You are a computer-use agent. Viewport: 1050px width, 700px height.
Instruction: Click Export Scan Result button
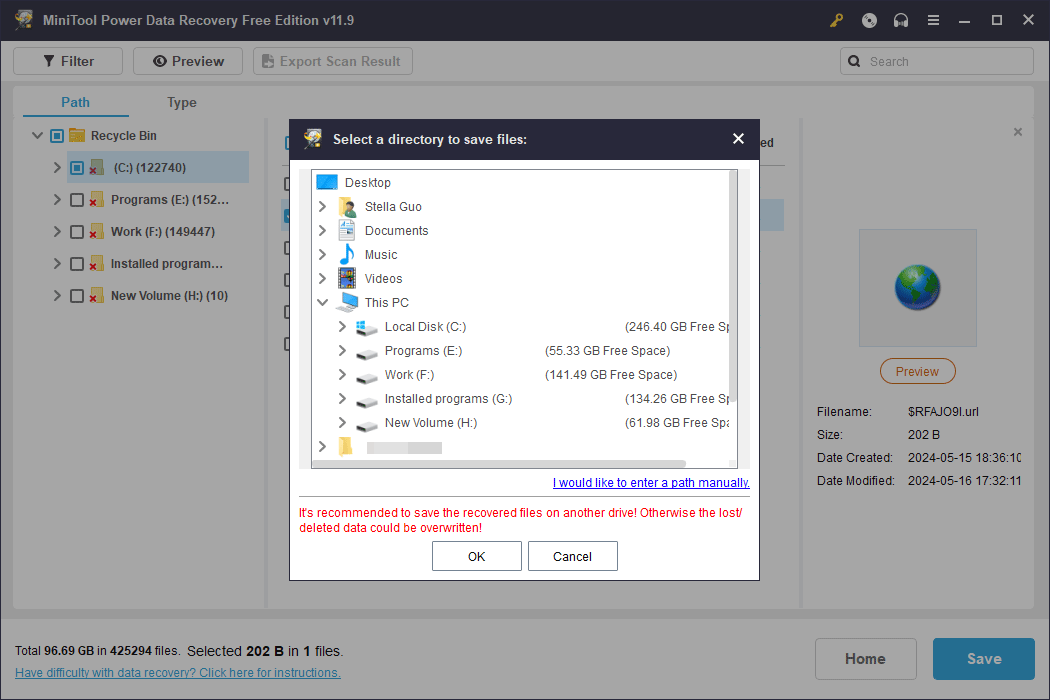(332, 61)
